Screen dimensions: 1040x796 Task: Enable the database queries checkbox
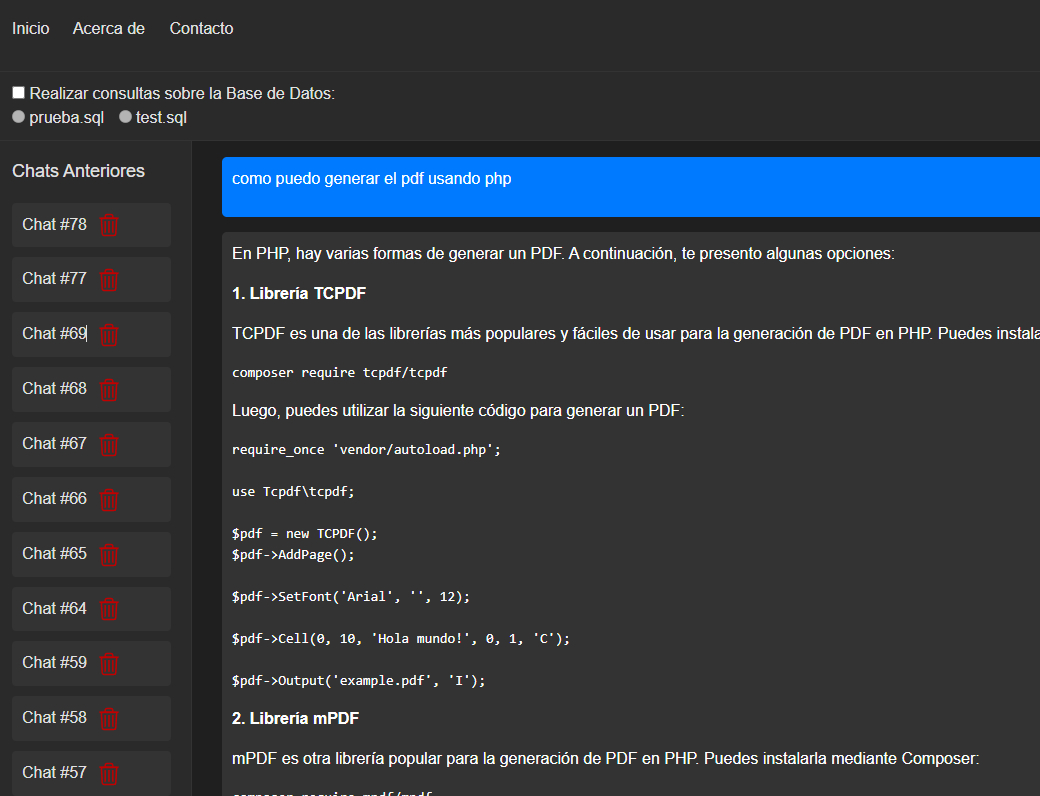coord(19,93)
